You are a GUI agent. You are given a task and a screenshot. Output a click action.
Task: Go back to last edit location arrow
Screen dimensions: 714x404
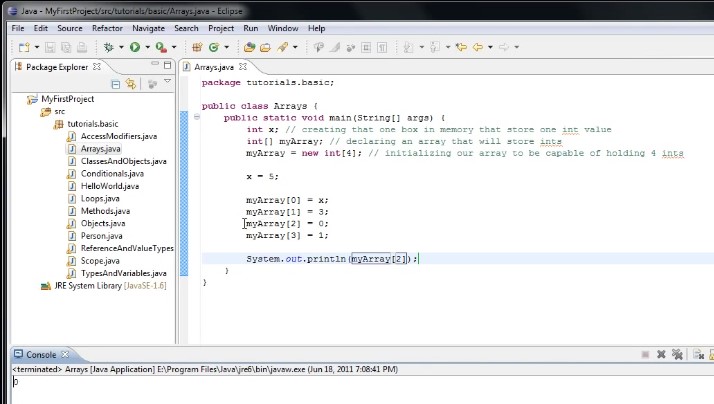pos(461,47)
